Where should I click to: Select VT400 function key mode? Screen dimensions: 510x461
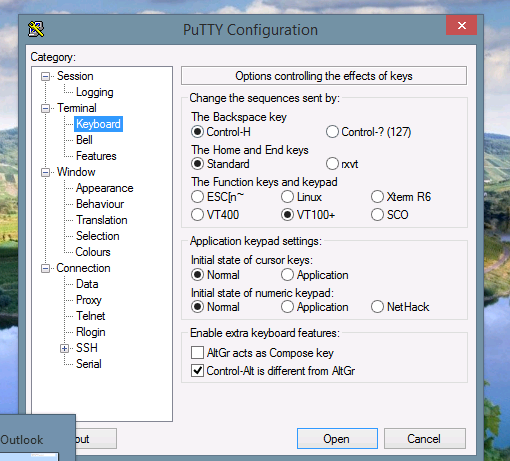197,215
